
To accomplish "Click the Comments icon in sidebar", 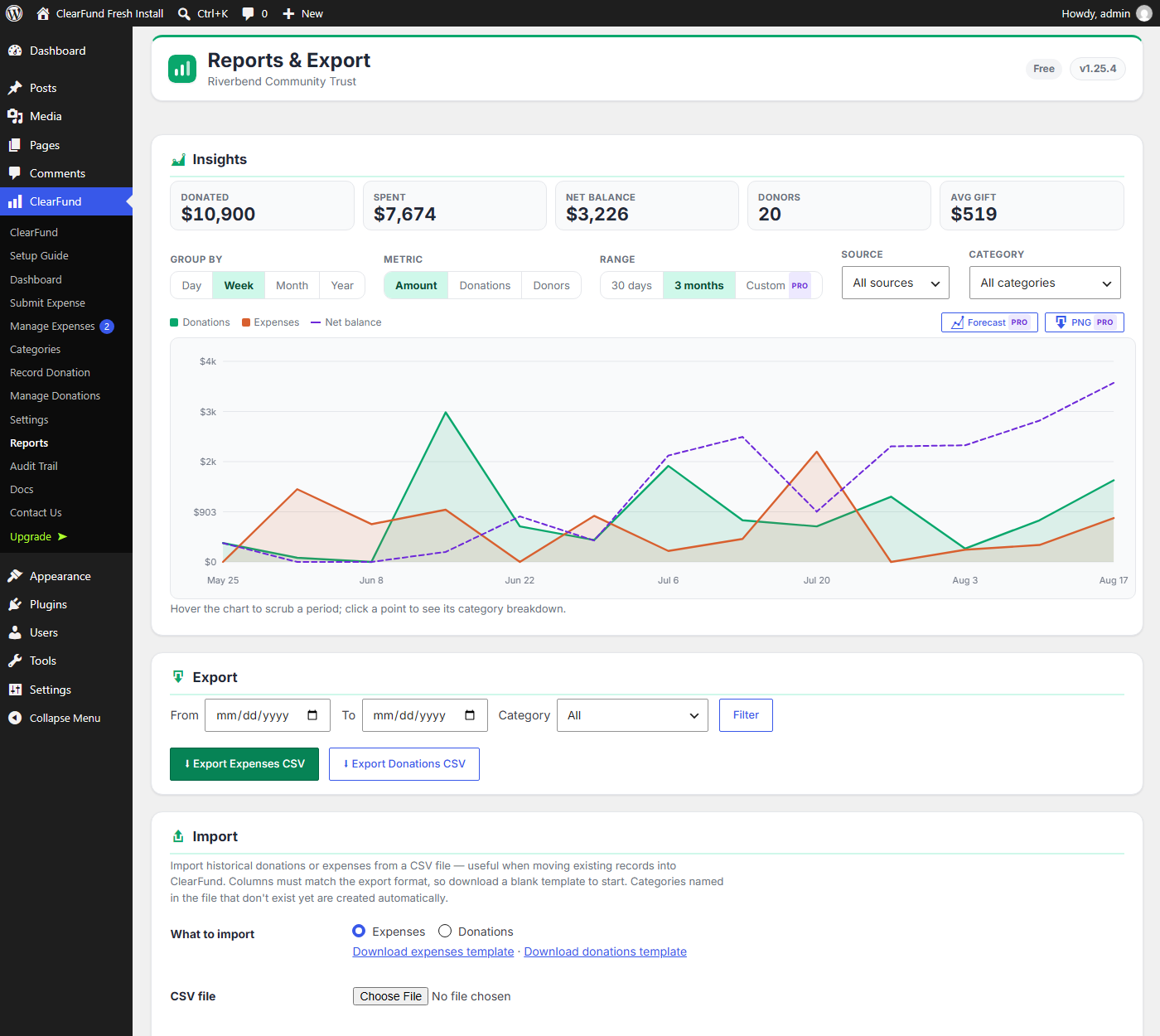I will (x=15, y=173).
